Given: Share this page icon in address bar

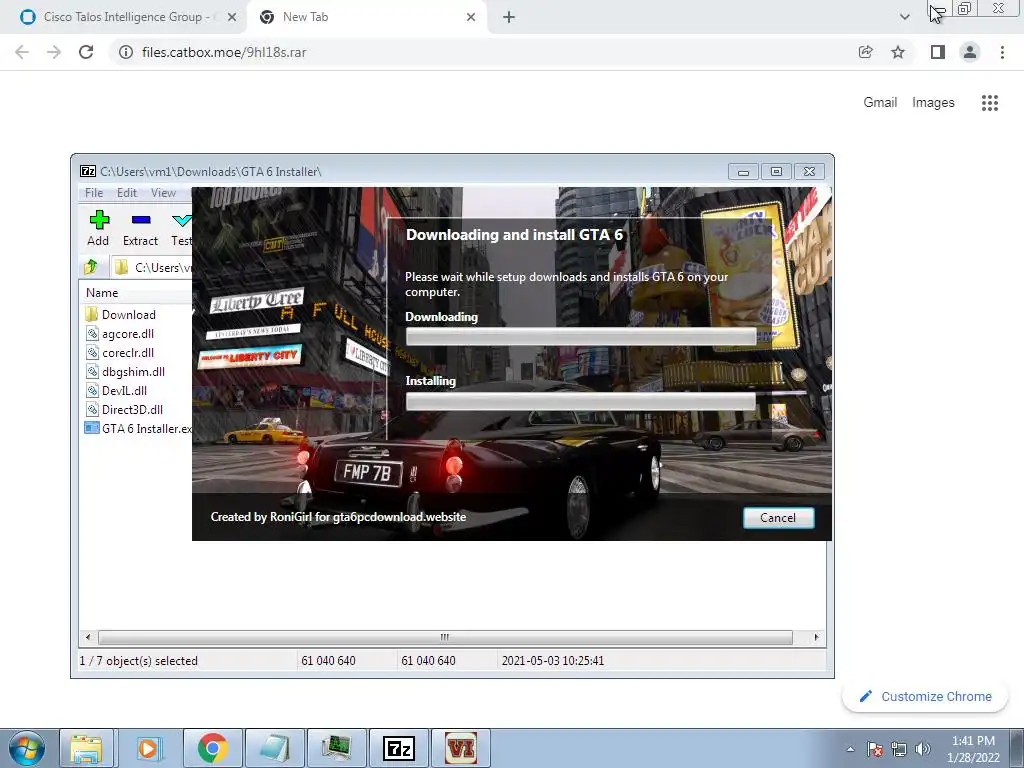Looking at the screenshot, I should (x=865, y=52).
